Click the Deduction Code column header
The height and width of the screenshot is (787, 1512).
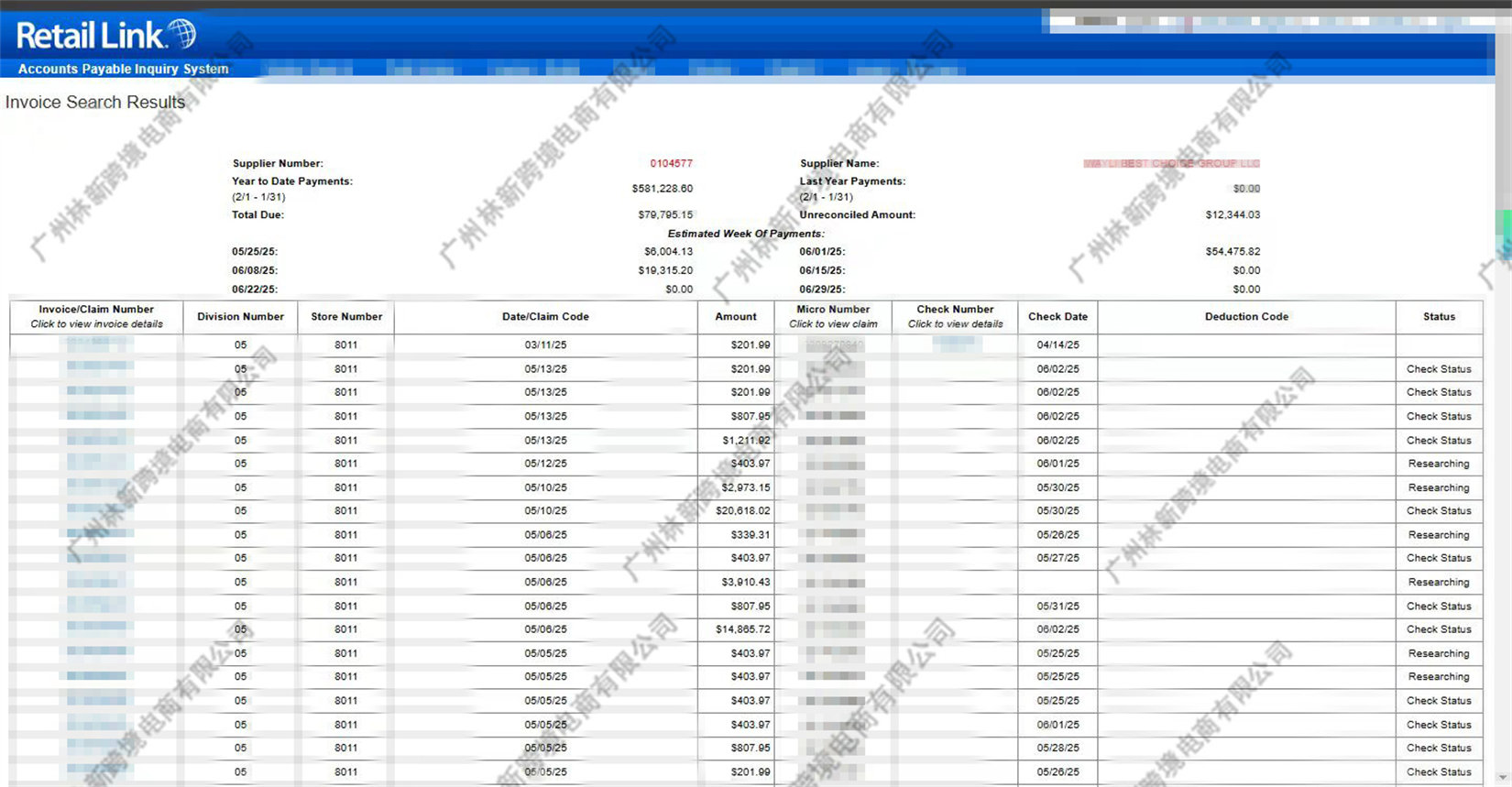1246,316
